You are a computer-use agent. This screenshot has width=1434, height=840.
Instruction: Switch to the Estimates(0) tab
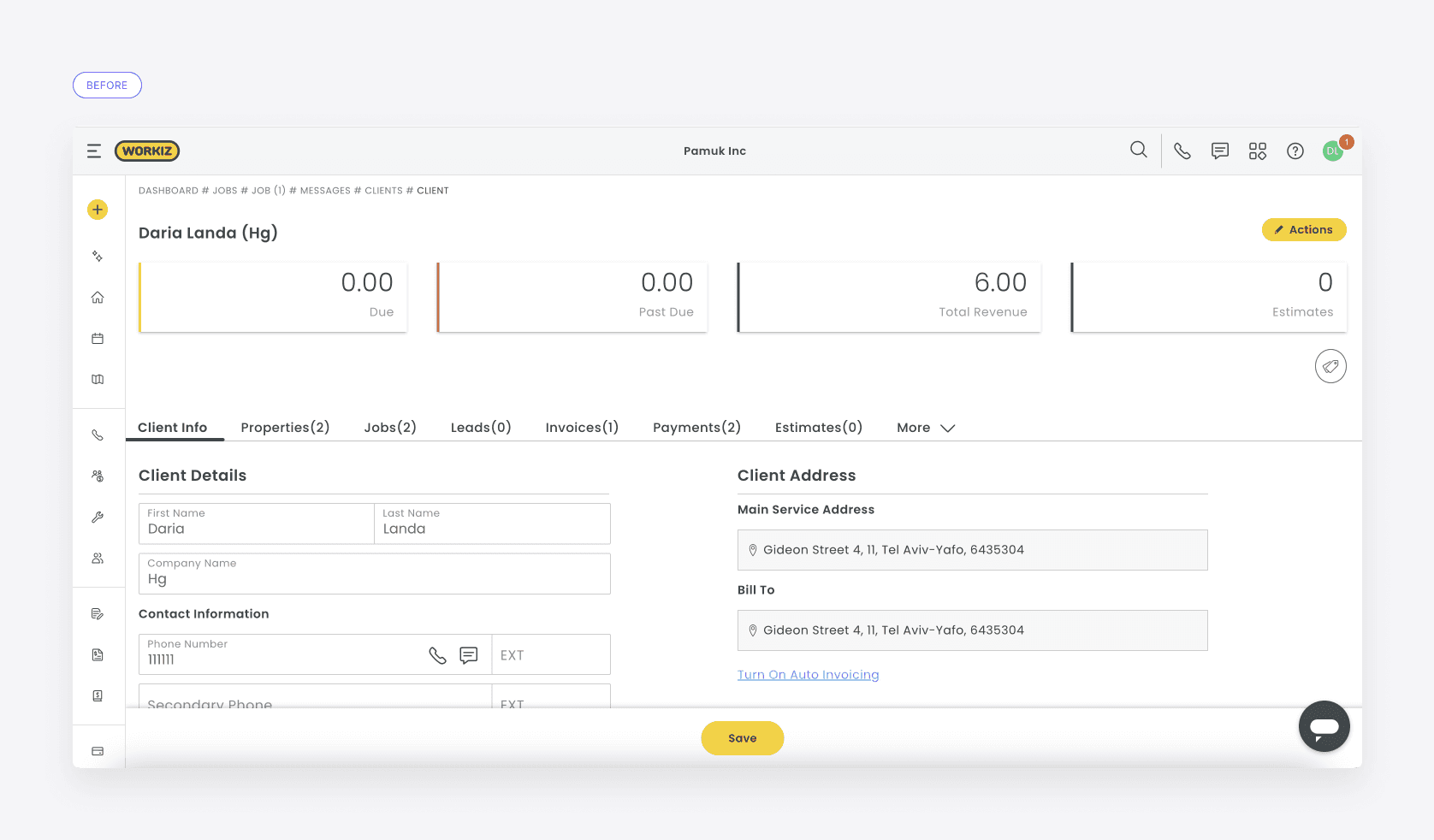pos(819,428)
